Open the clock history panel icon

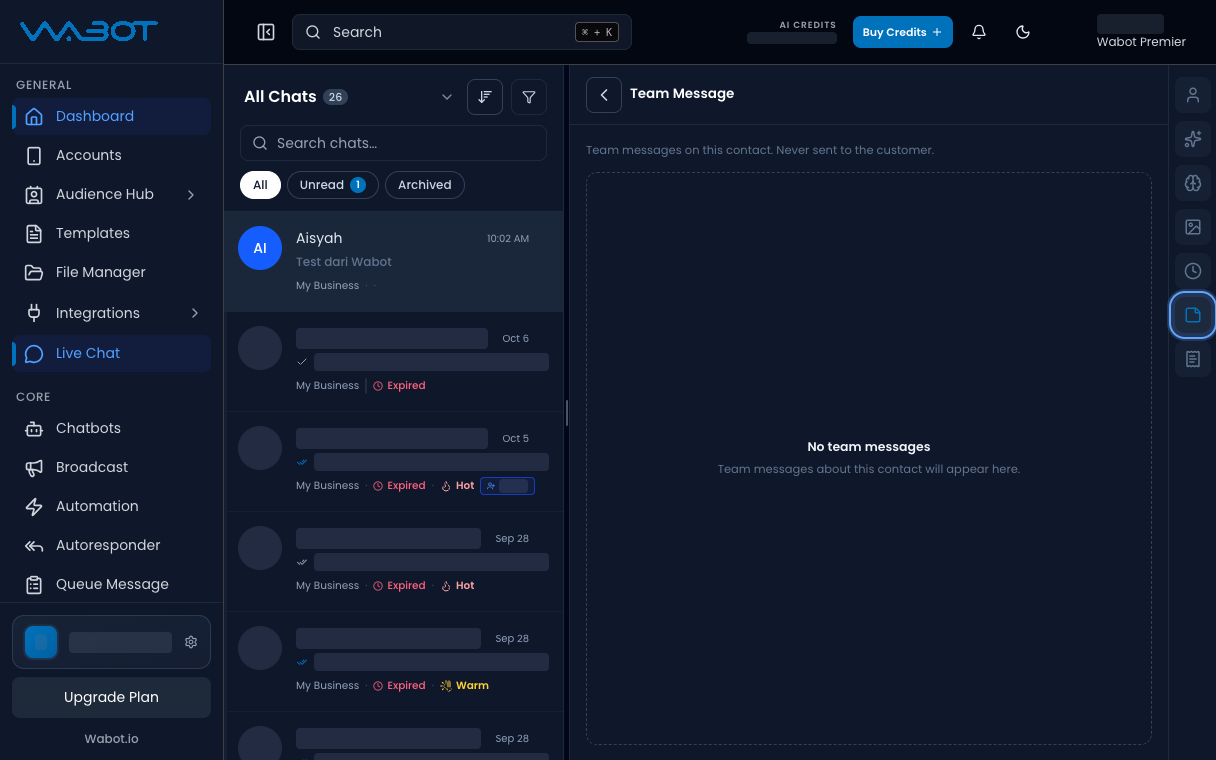point(1193,271)
